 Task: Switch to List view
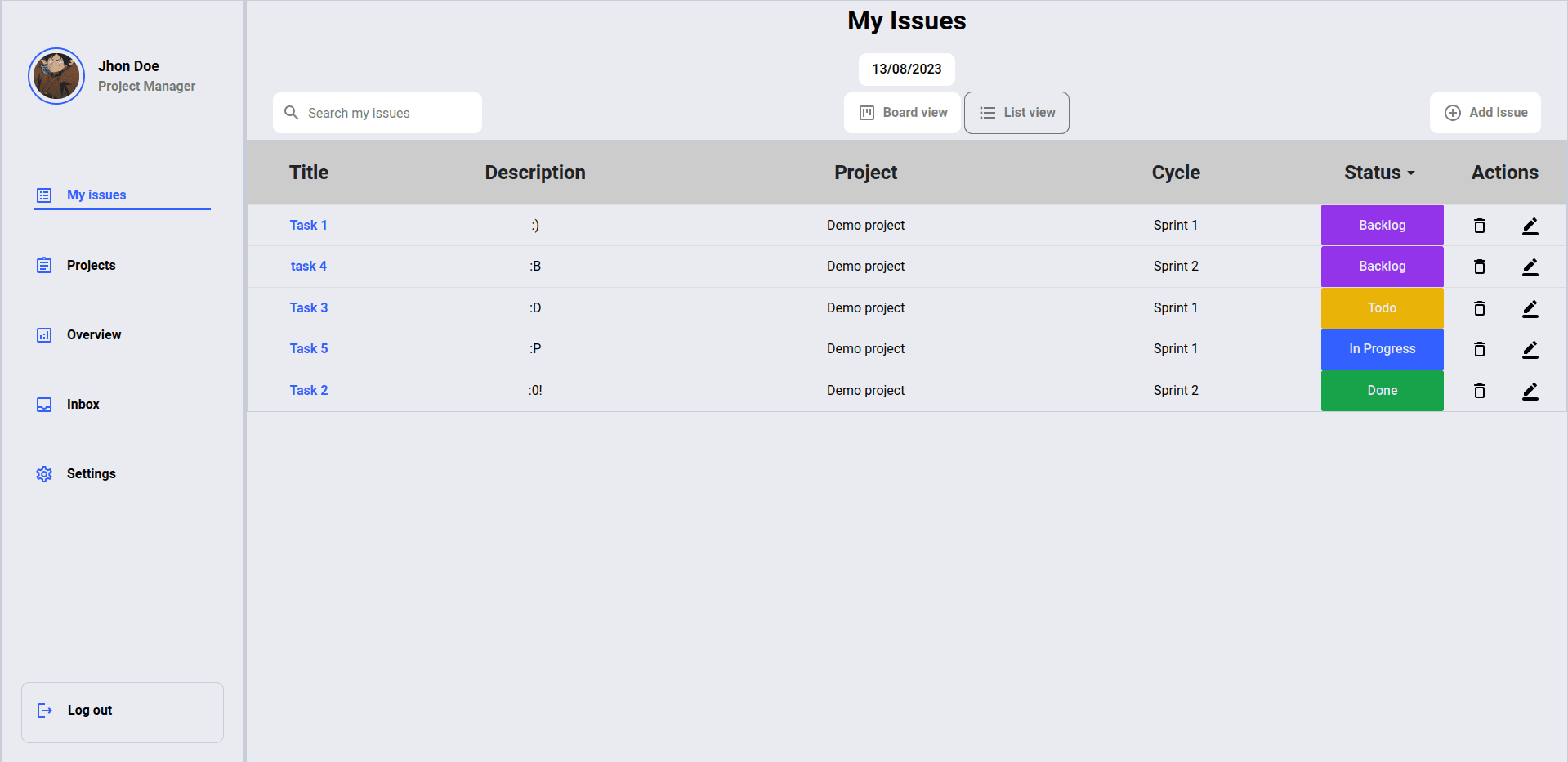(x=1016, y=112)
